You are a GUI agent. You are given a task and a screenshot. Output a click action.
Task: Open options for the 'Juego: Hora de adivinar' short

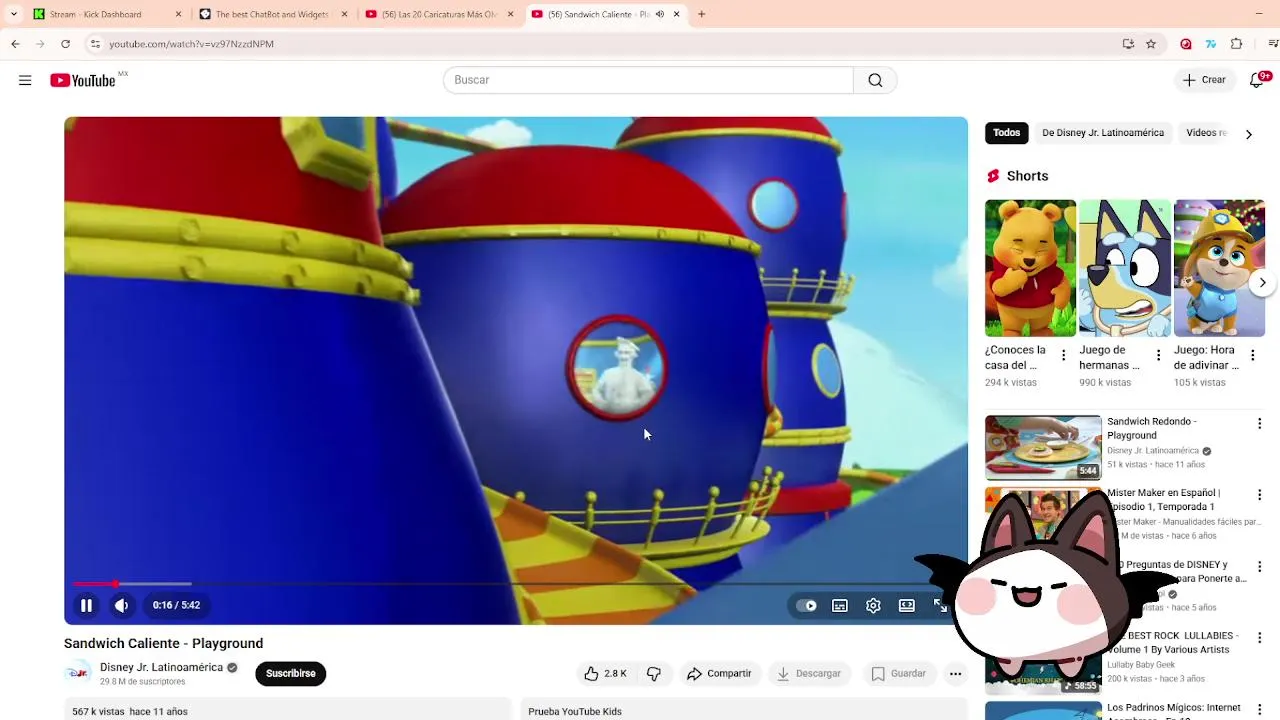[x=1252, y=355]
